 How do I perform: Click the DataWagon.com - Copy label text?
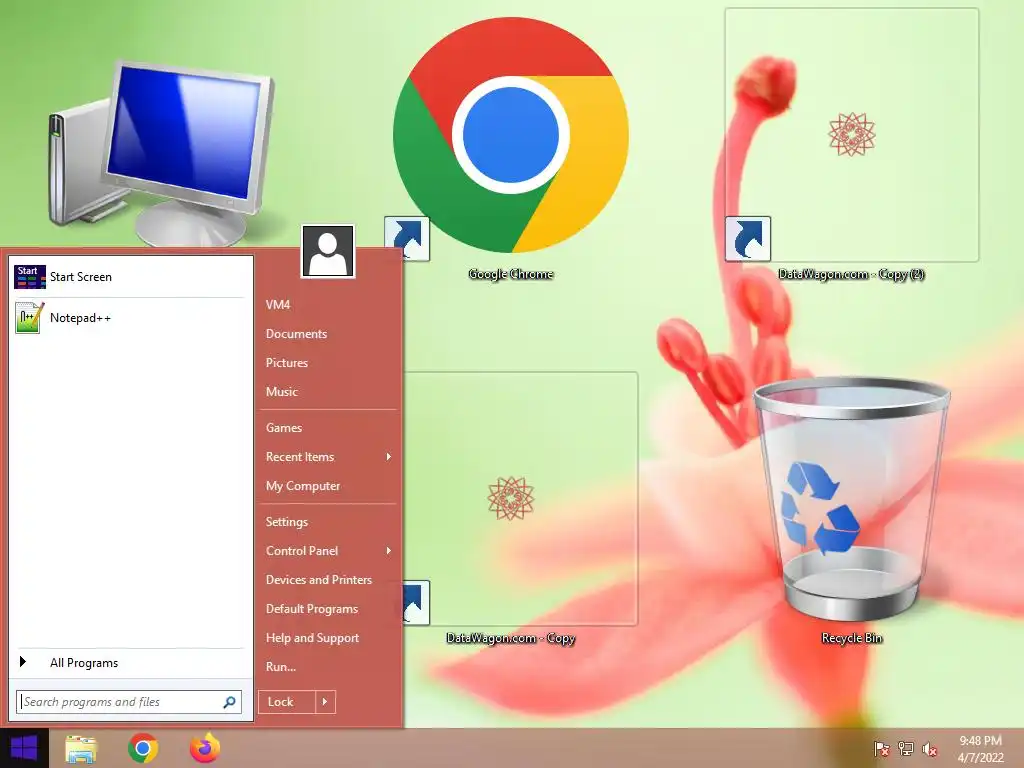(511, 638)
